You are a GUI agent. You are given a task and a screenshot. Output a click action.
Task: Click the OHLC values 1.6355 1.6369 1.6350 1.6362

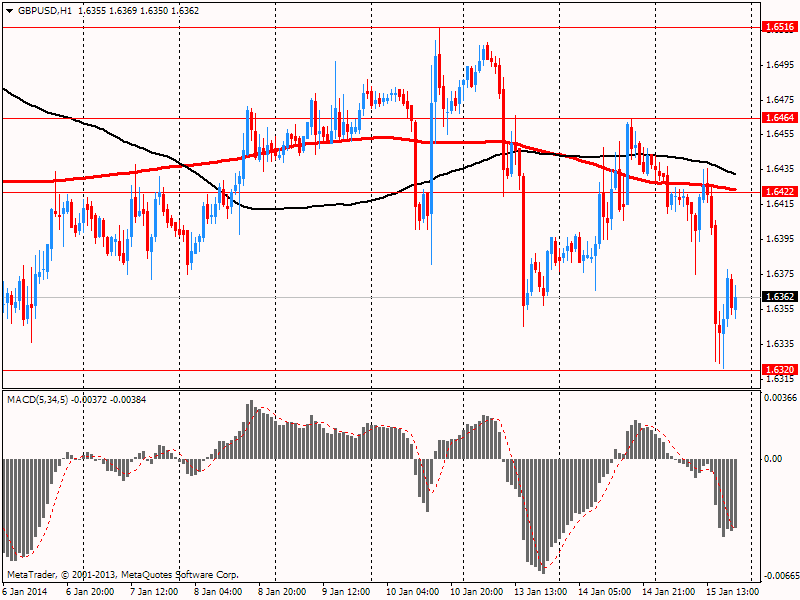click(138, 11)
